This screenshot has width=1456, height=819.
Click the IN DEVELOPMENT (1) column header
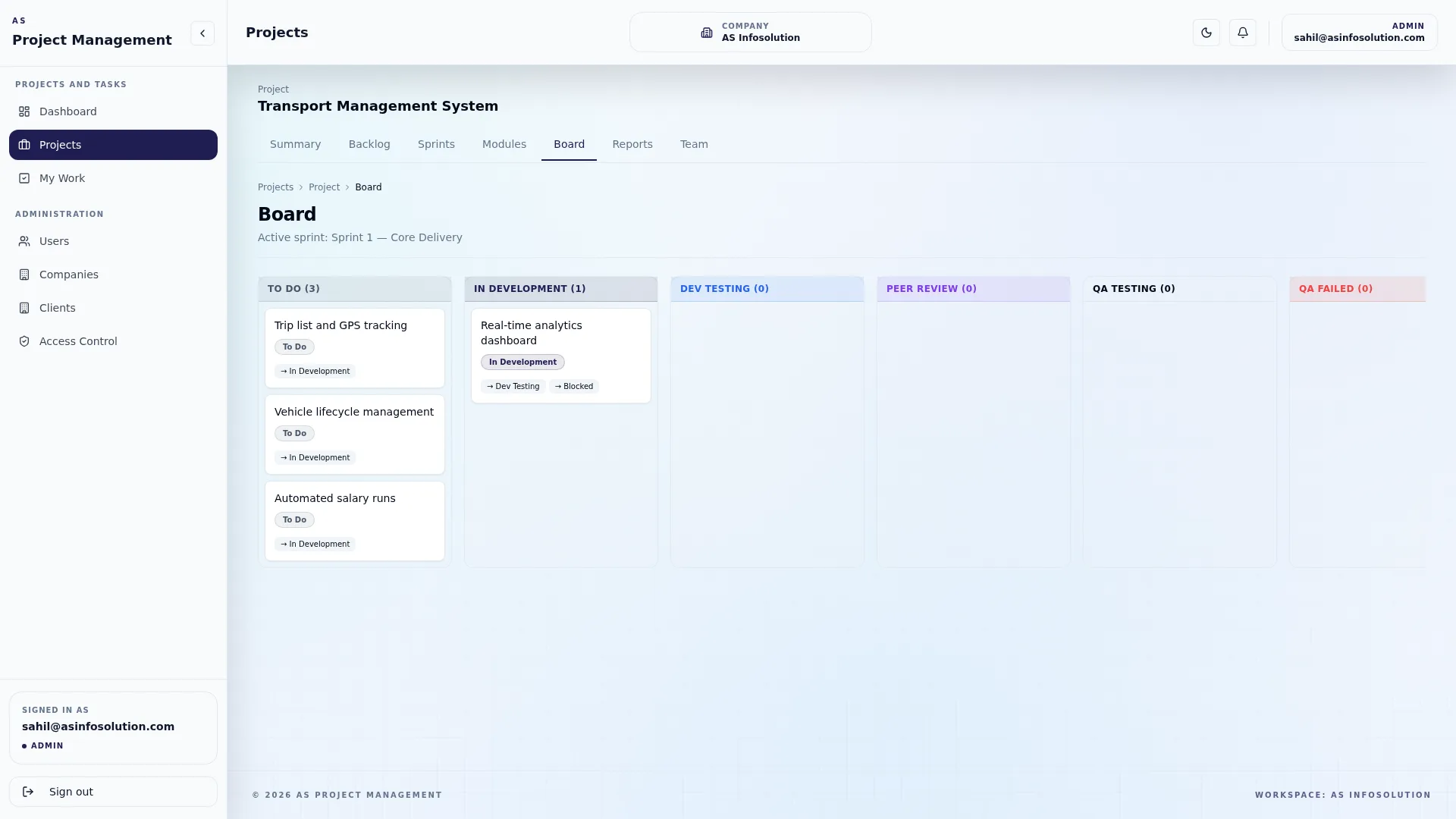(x=561, y=289)
